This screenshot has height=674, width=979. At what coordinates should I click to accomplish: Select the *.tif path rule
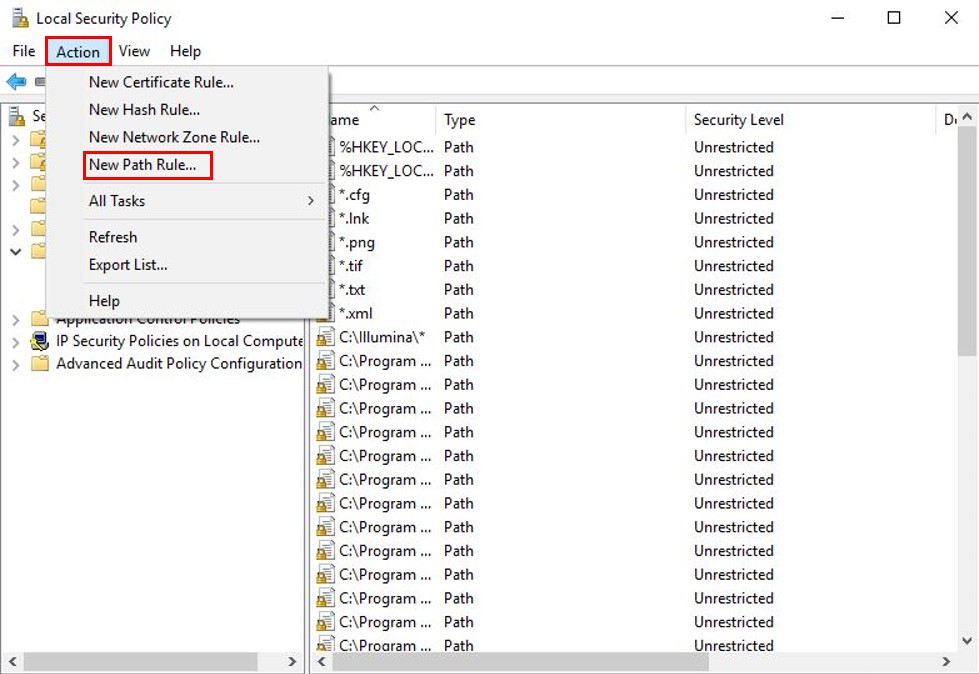click(x=351, y=266)
